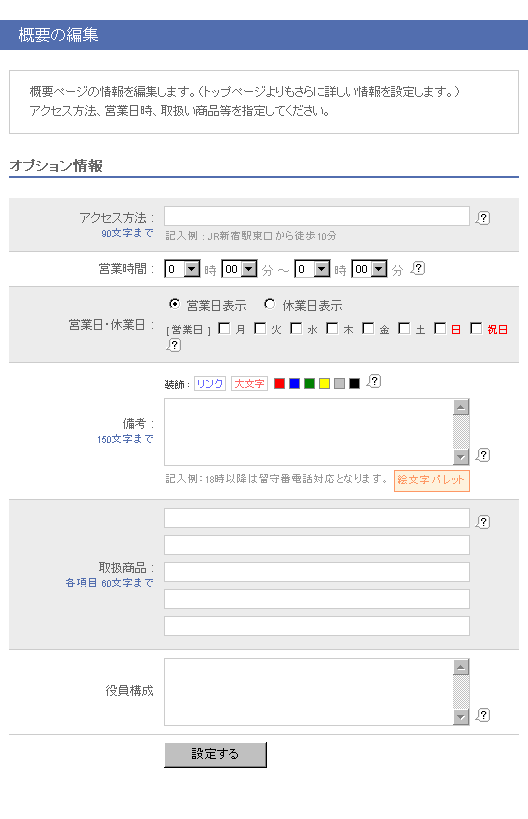Open help icon next to 営業時間 dropdowns
Image resolution: width=528 pixels, height=819 pixels.
coord(418,268)
